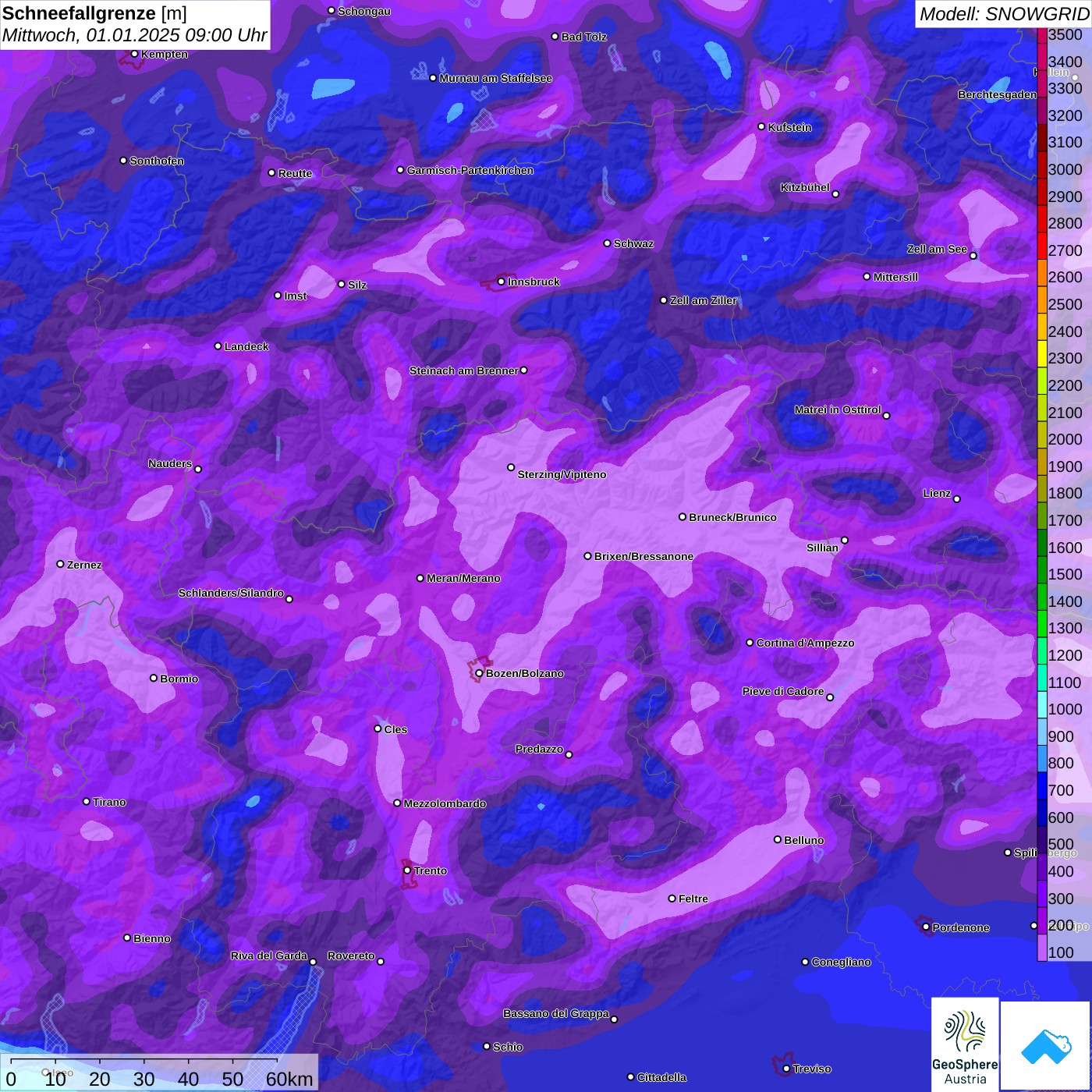Click the Zell am Ziller label
Image resolution: width=1092 pixels, height=1092 pixels.
pyautogui.click(x=703, y=300)
